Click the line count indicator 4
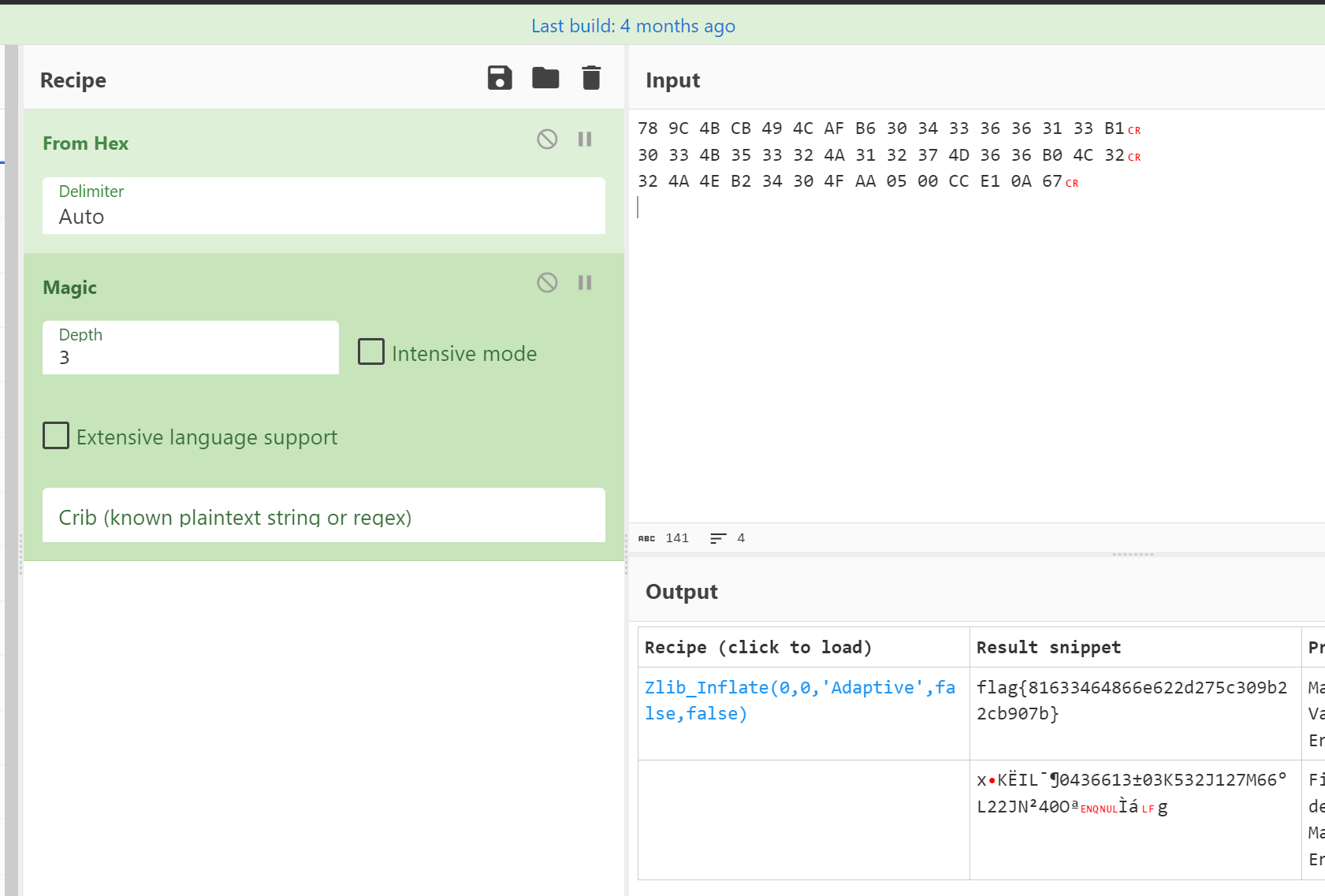 728,538
